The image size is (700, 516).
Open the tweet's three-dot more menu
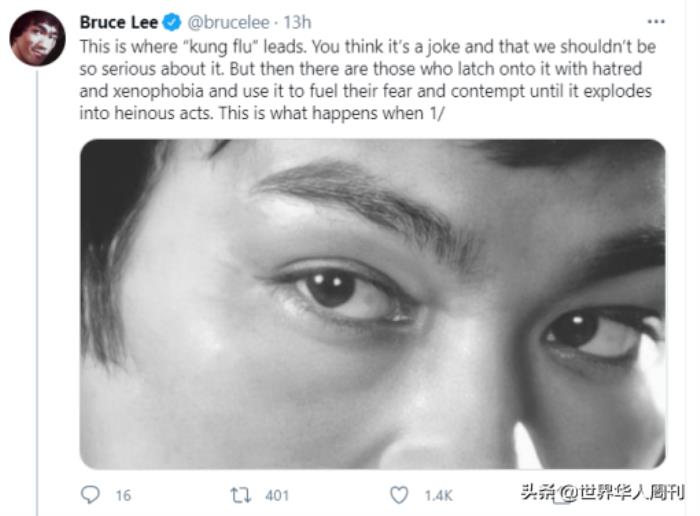pos(656,21)
